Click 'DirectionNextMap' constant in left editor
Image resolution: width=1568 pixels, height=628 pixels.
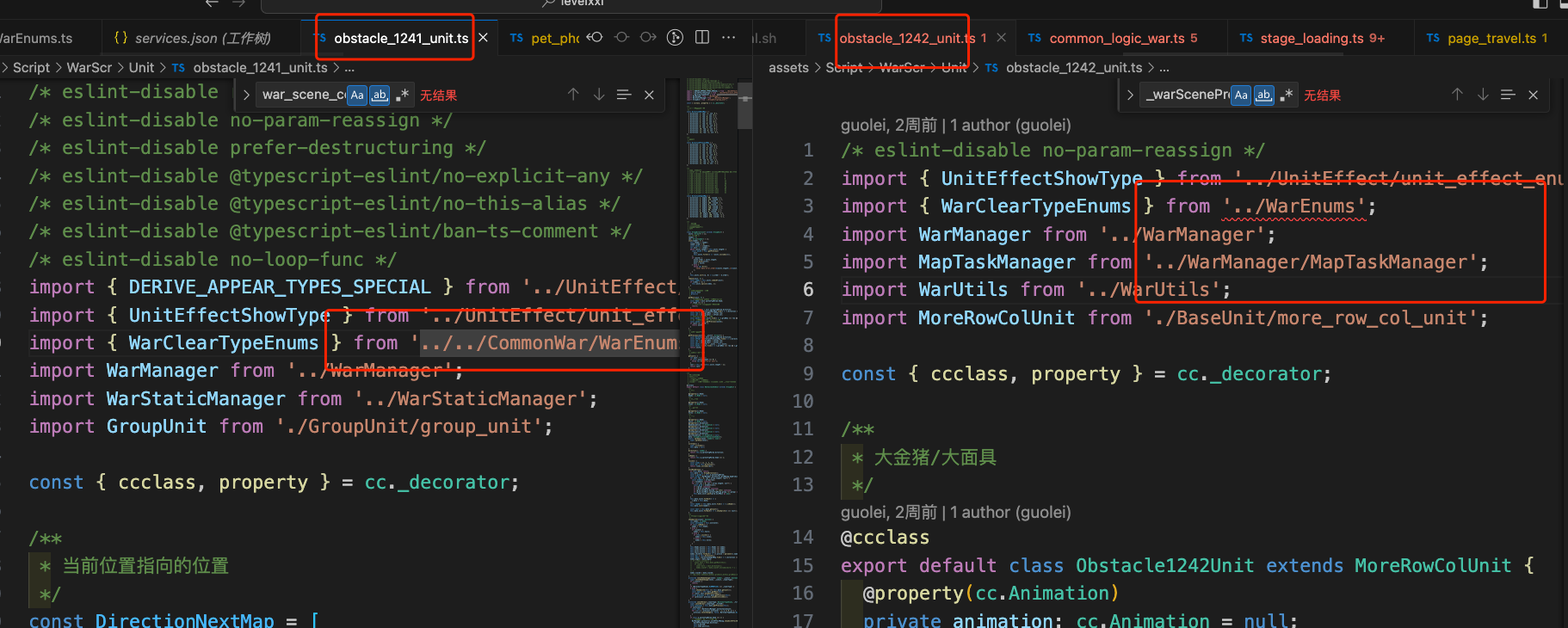coord(184,620)
